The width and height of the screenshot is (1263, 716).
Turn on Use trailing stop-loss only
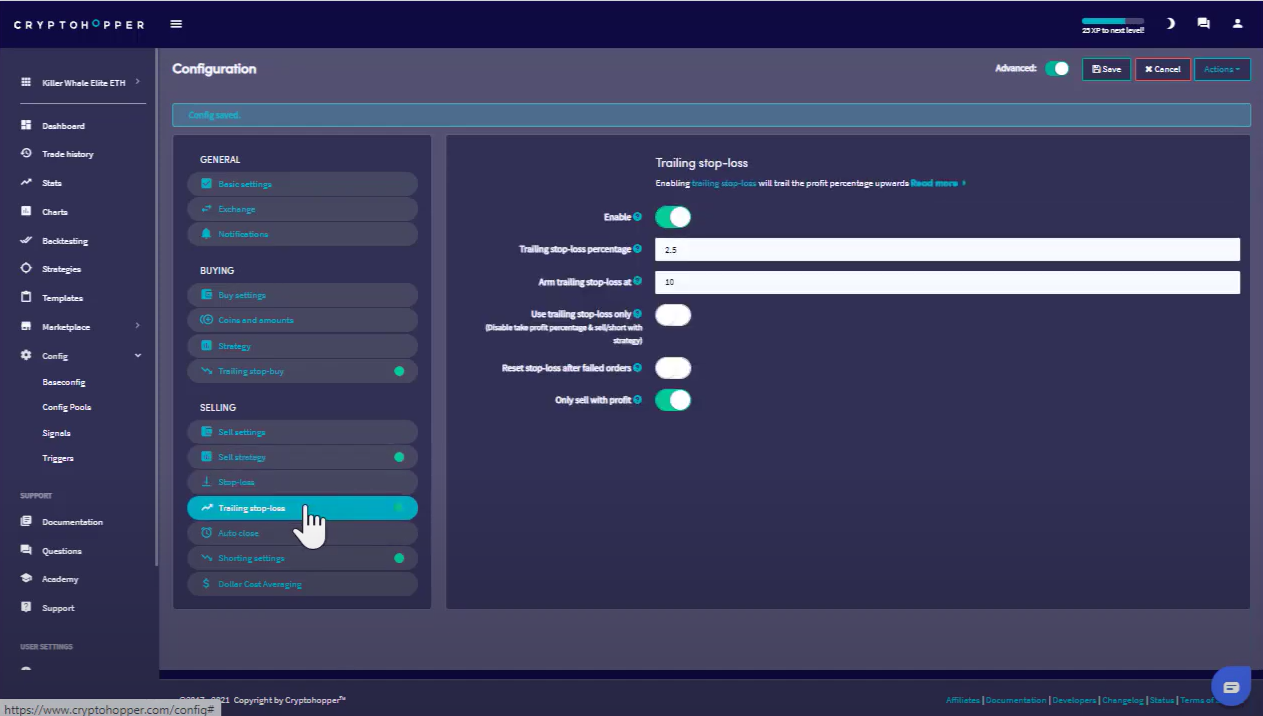click(673, 316)
